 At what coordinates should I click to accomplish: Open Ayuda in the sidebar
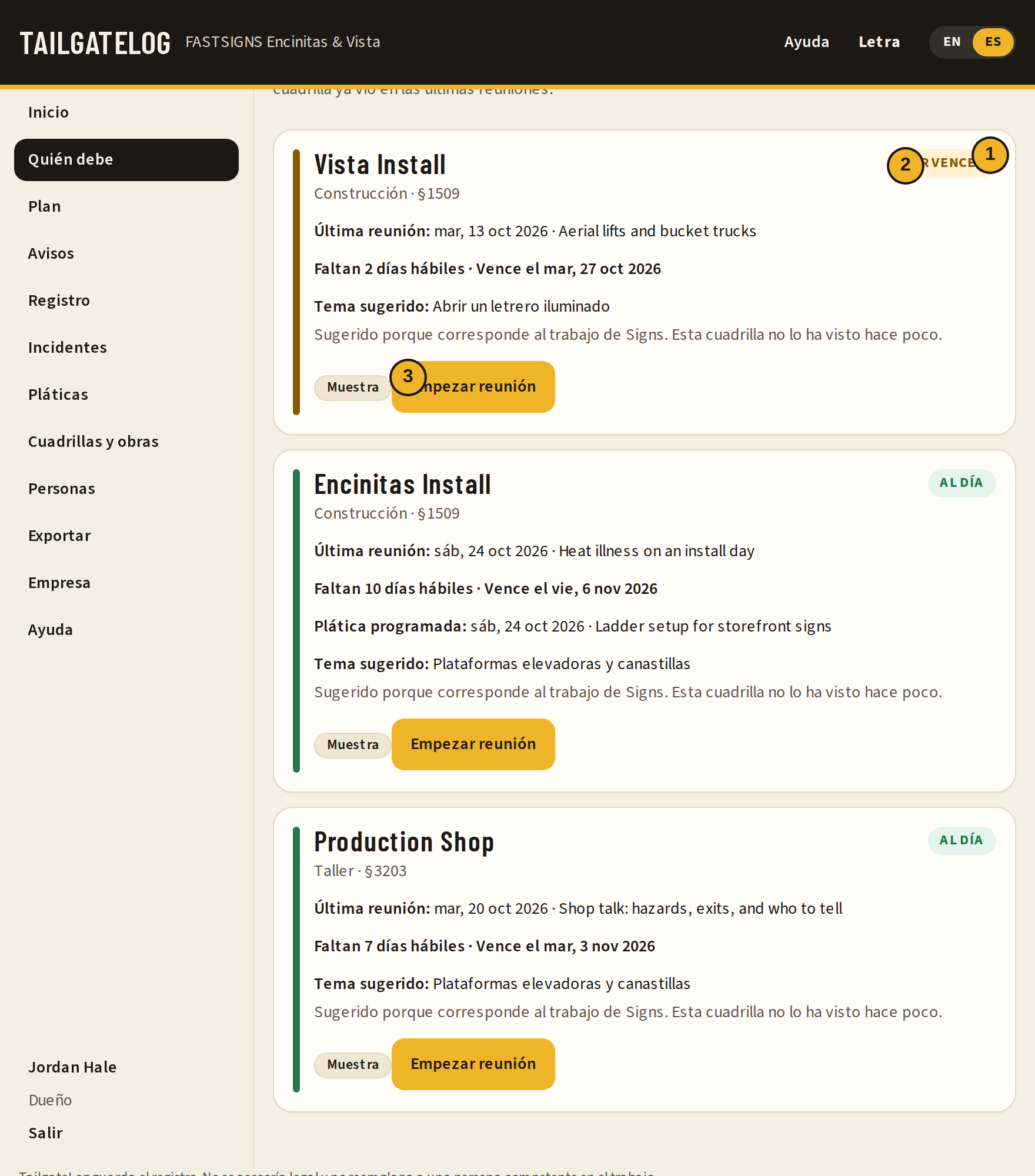pyautogui.click(x=126, y=630)
